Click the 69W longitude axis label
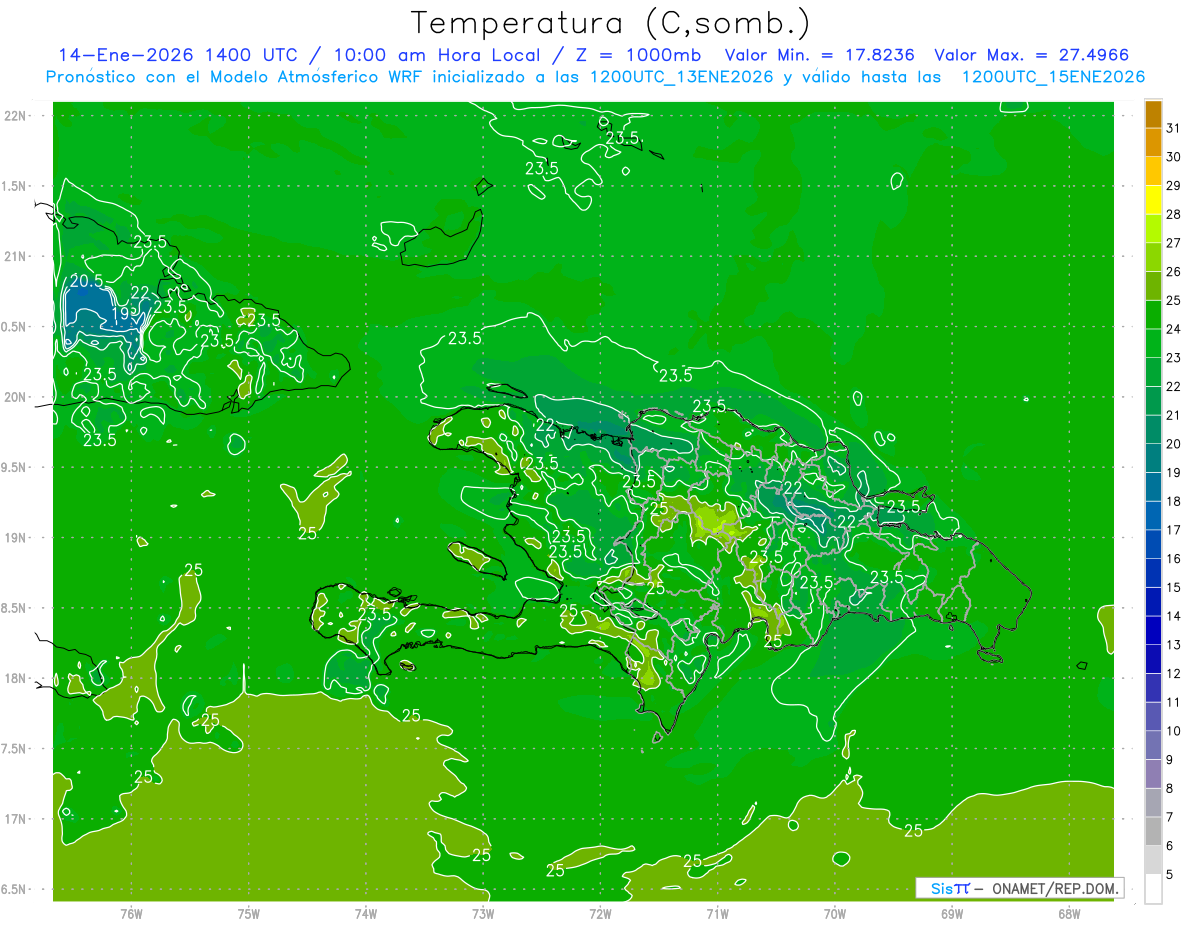The width and height of the screenshot is (1200, 927). coord(951,914)
